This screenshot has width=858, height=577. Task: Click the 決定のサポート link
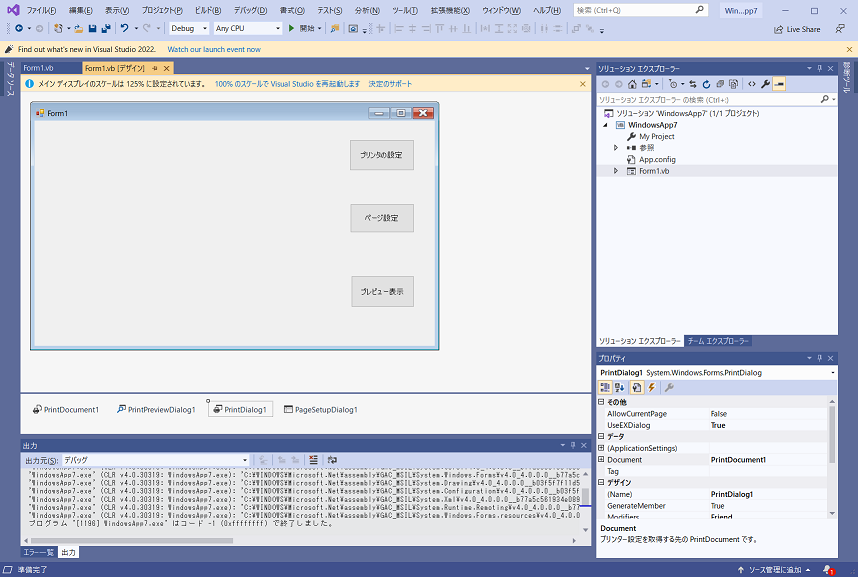[x=390, y=84]
